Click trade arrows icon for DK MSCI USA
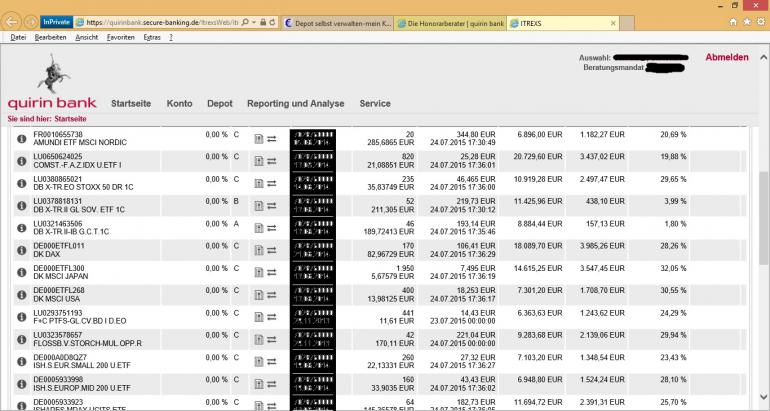 [272, 295]
